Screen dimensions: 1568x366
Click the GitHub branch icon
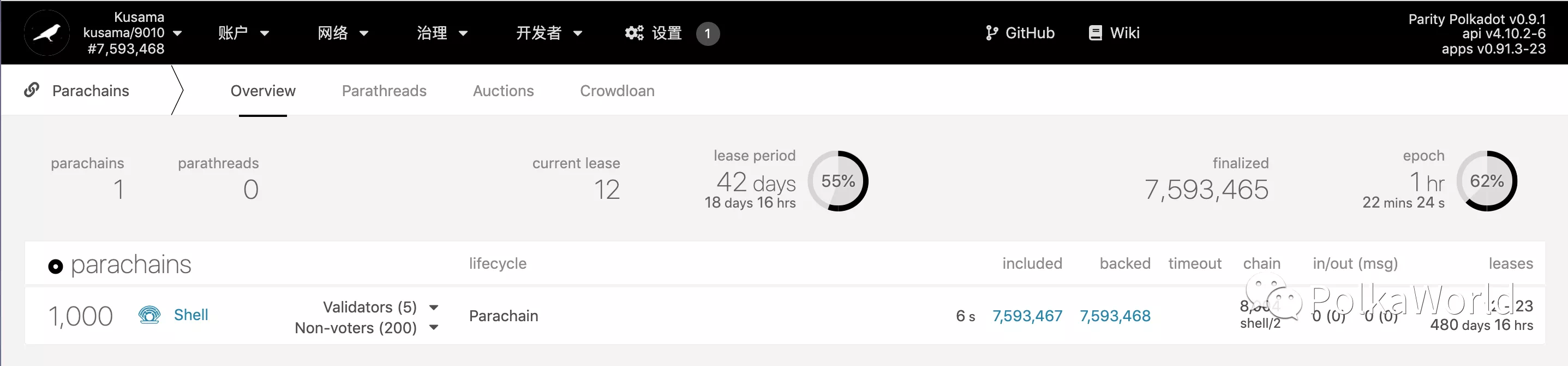click(x=991, y=33)
